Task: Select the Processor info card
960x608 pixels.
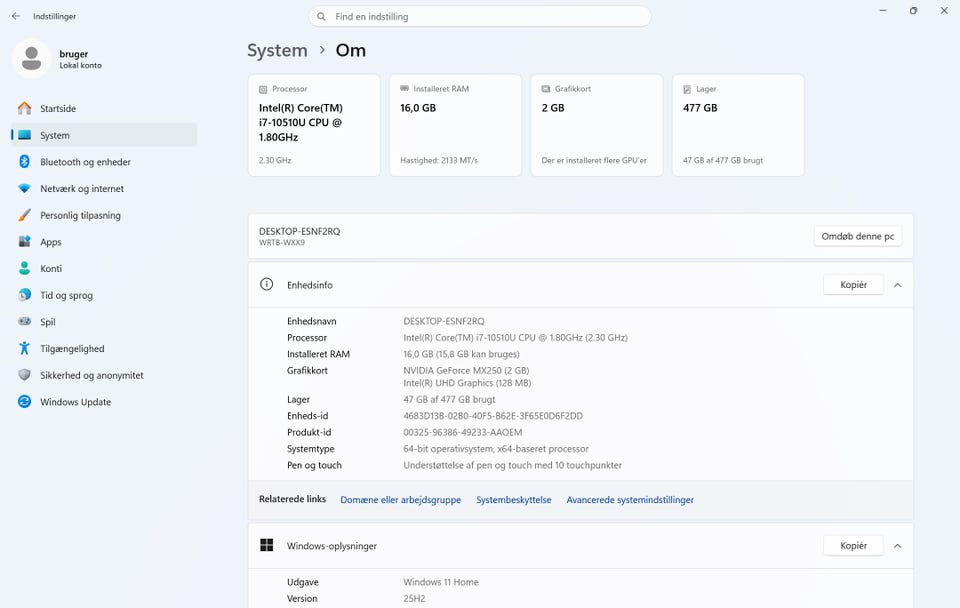Action: click(314, 126)
